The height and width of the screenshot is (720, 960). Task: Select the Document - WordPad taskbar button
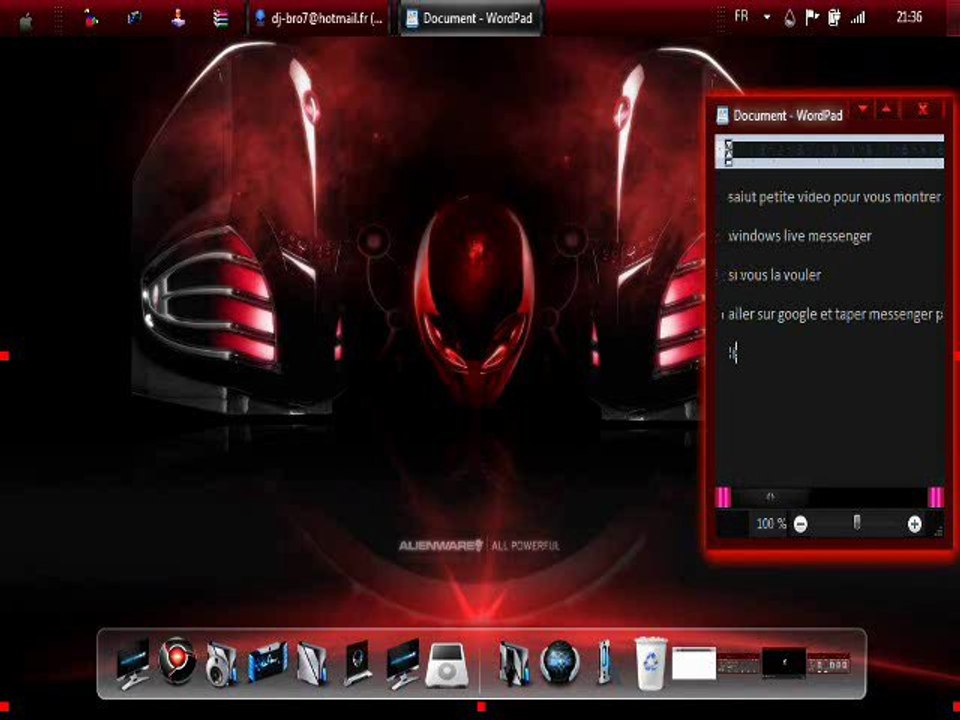(x=470, y=18)
